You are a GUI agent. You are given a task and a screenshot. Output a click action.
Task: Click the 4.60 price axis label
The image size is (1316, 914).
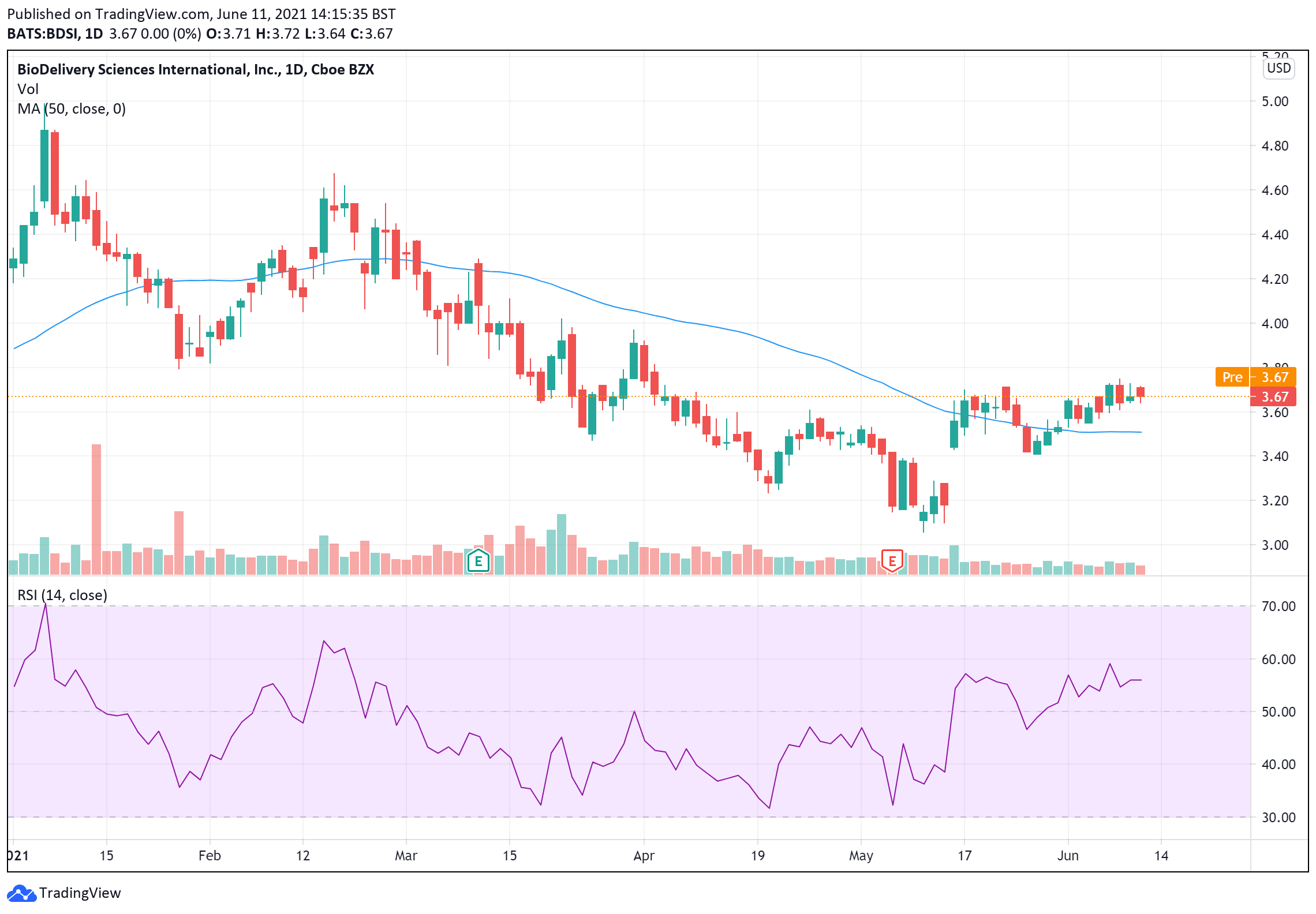pyautogui.click(x=1274, y=190)
